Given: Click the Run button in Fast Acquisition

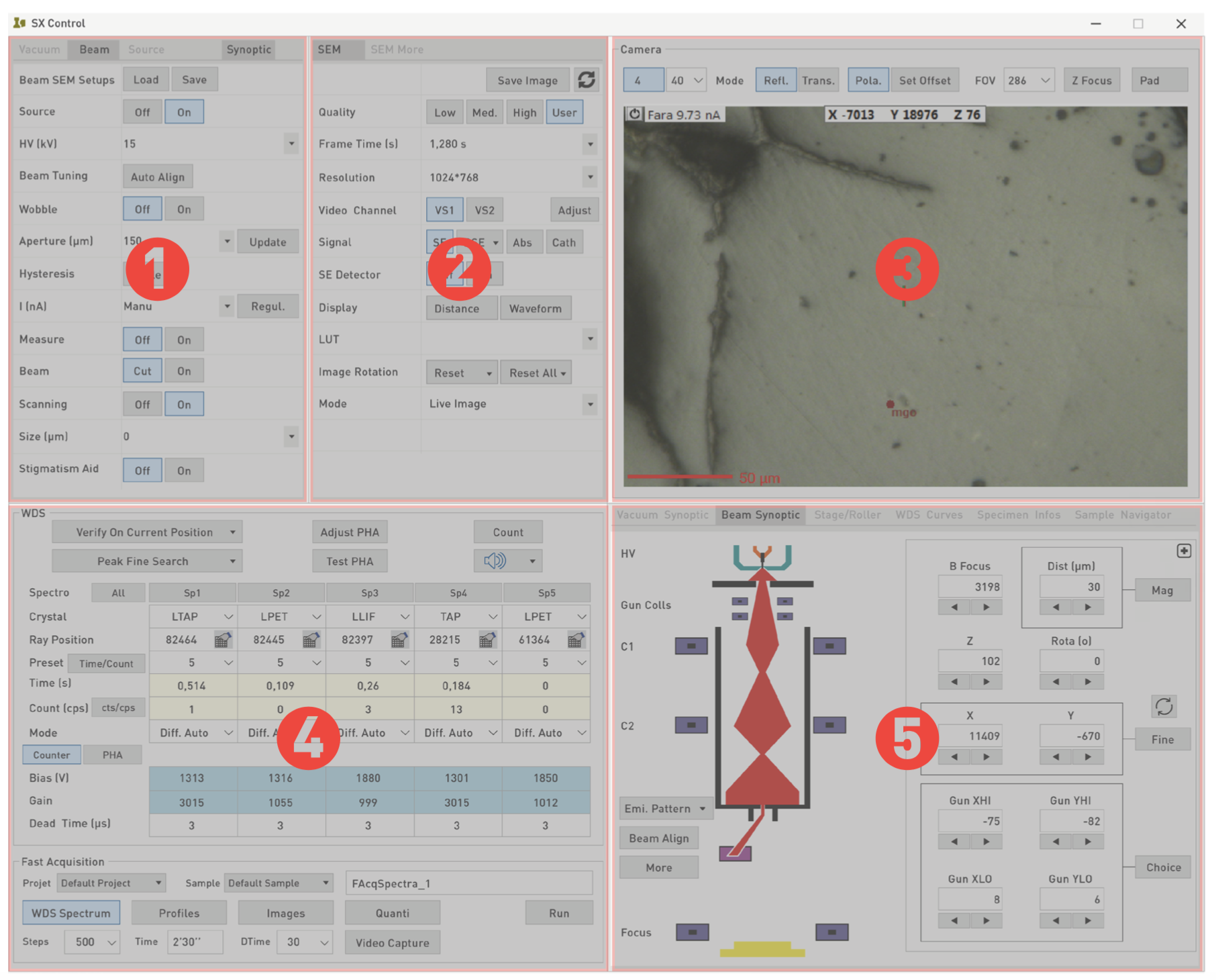Looking at the screenshot, I should 558,913.
